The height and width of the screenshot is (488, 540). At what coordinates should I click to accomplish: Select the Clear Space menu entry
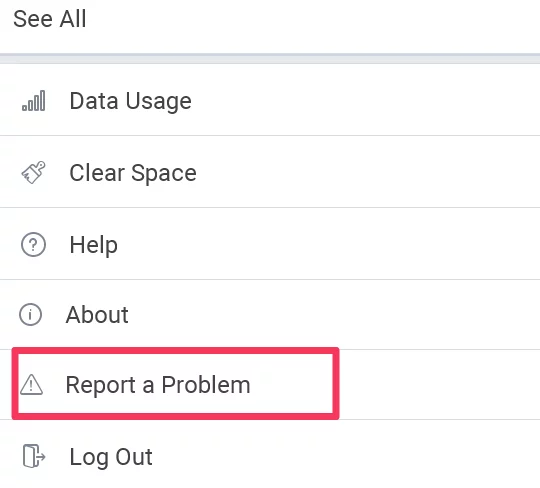270,172
